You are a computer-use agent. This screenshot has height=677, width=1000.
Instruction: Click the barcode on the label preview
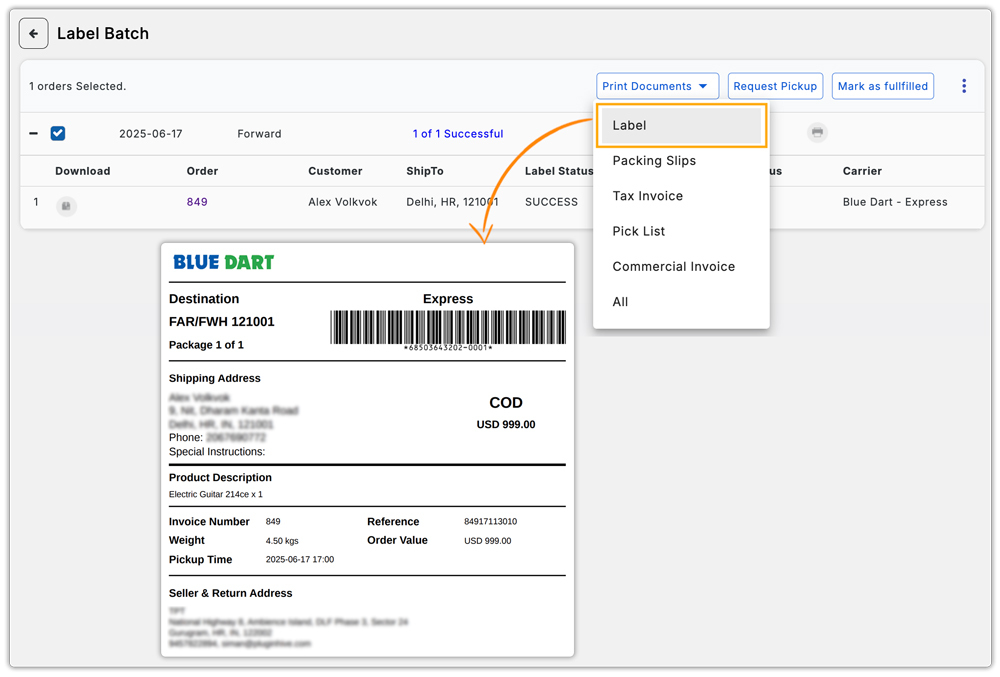click(448, 327)
